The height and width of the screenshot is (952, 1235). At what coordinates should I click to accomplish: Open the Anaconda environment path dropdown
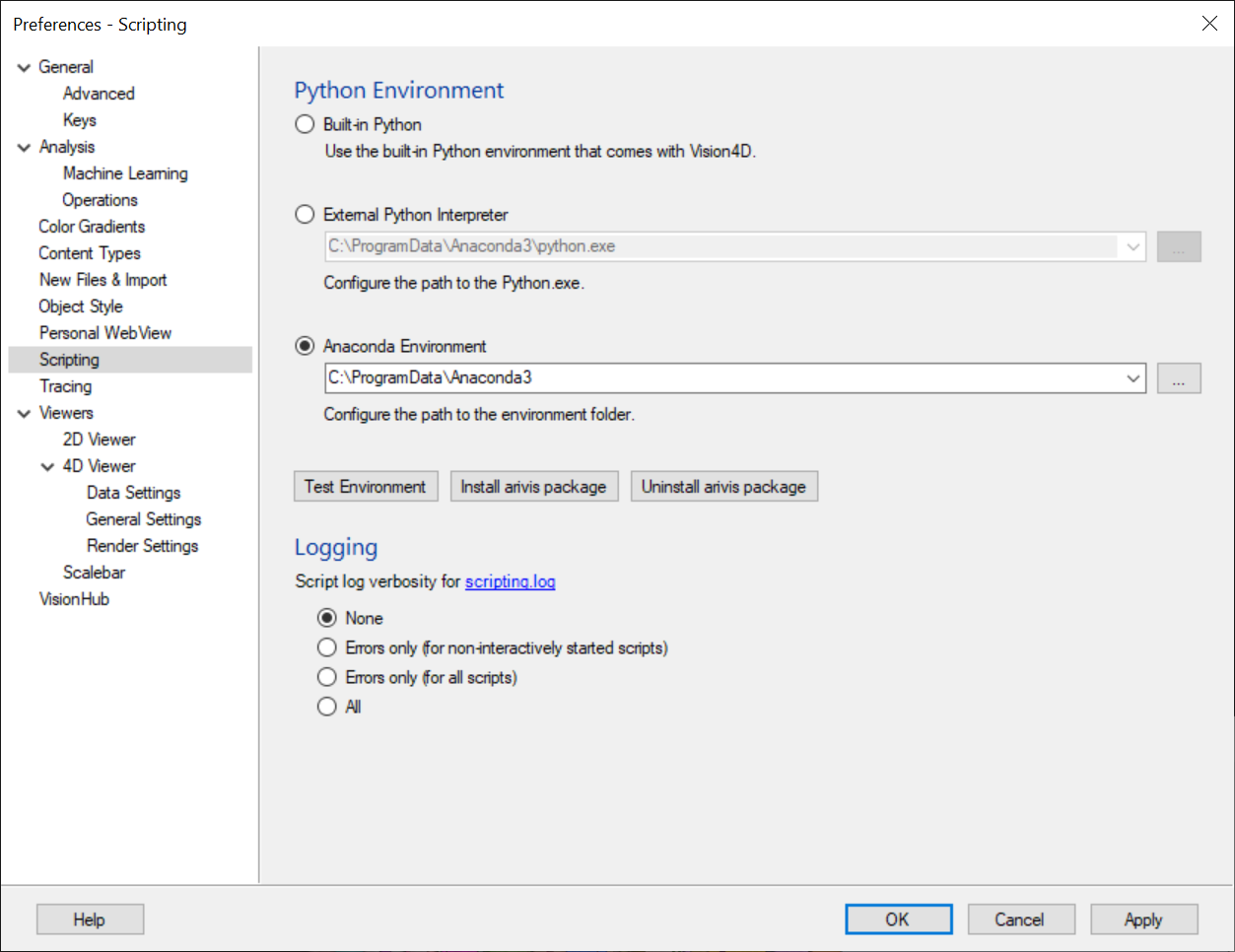click(1133, 378)
